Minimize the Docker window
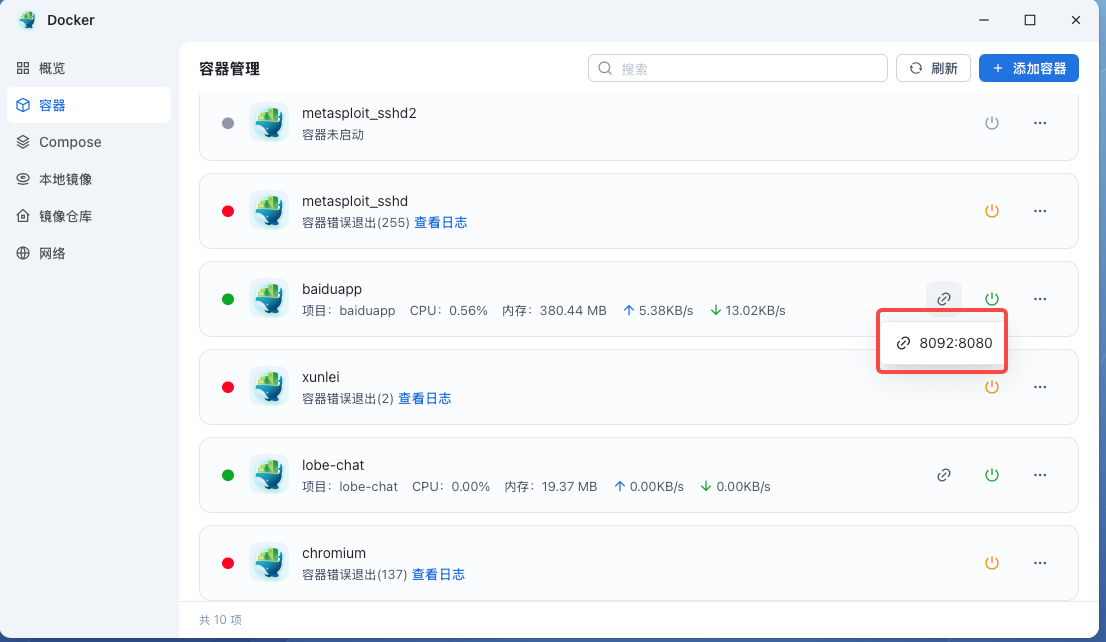Viewport: 1106px width, 642px height. click(984, 20)
